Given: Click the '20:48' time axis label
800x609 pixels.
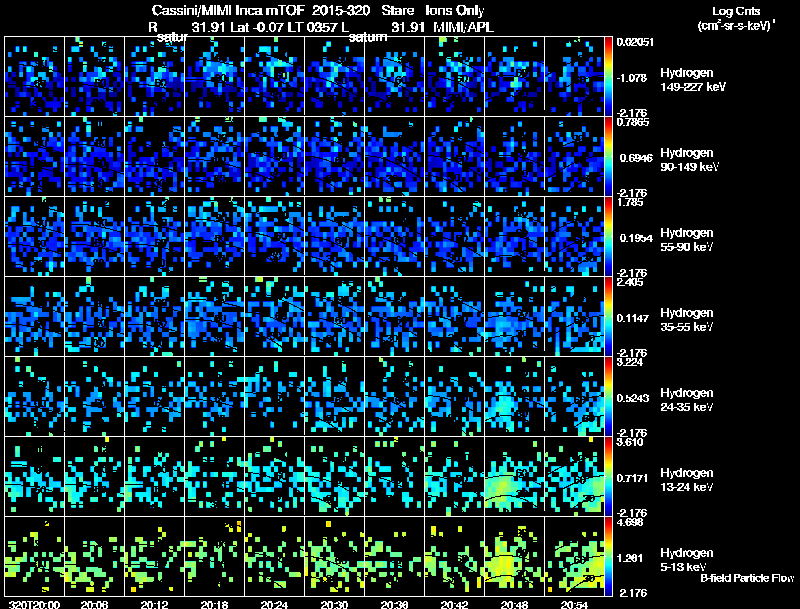Looking at the screenshot, I should click(x=514, y=604).
